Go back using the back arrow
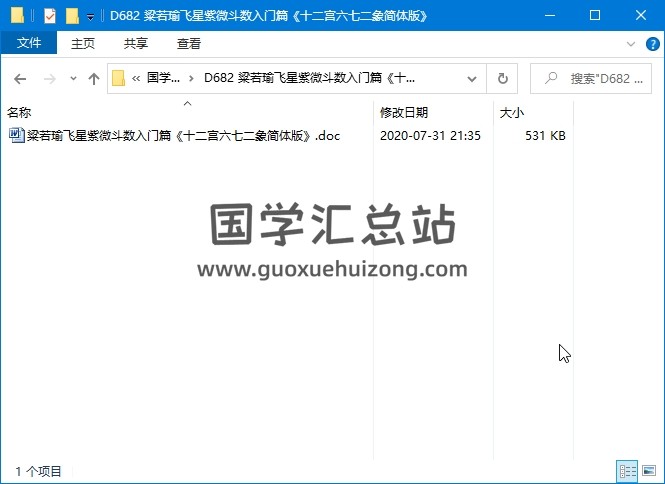 pyautogui.click(x=20, y=78)
